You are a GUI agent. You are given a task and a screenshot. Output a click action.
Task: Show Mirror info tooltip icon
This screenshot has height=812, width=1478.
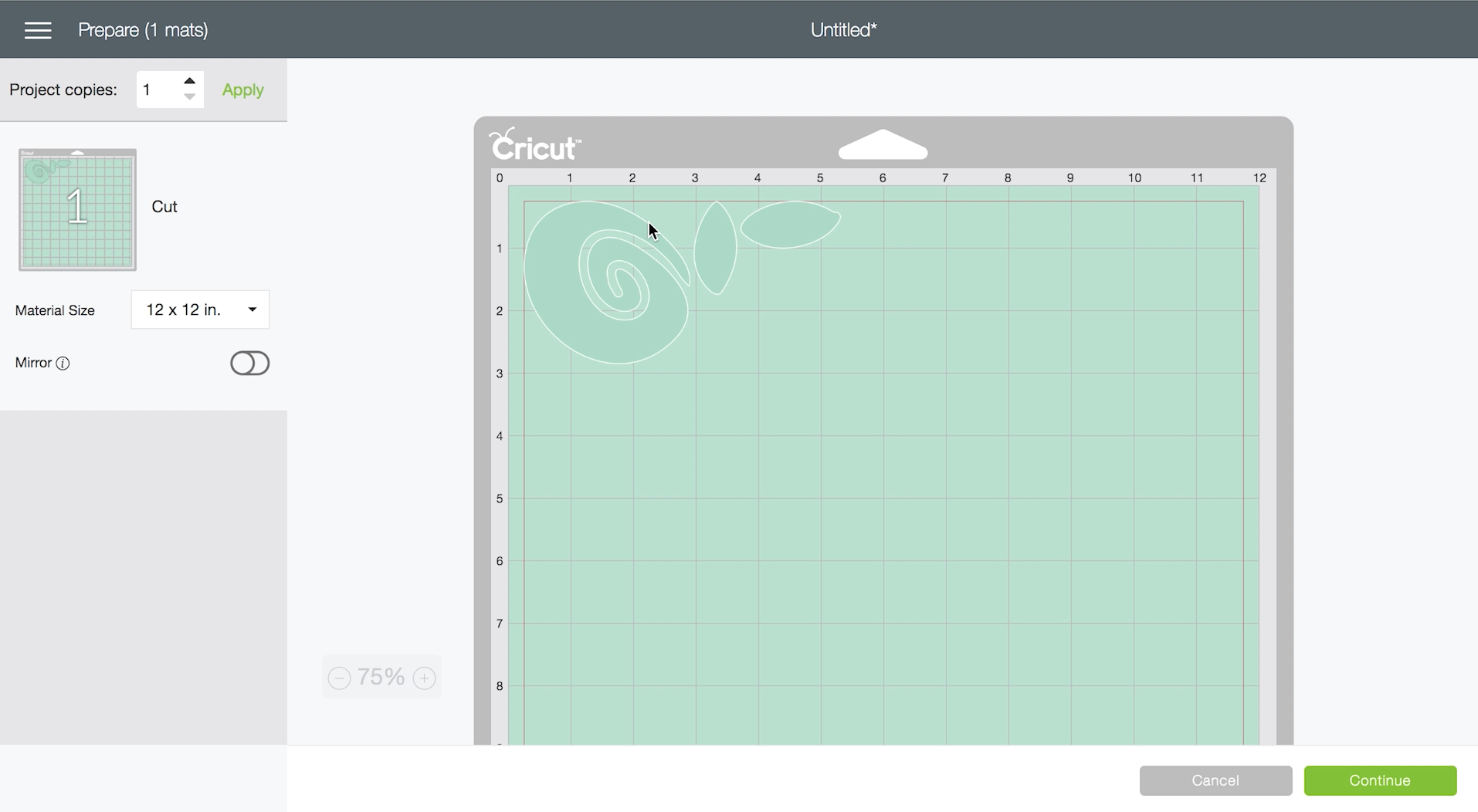(x=63, y=363)
